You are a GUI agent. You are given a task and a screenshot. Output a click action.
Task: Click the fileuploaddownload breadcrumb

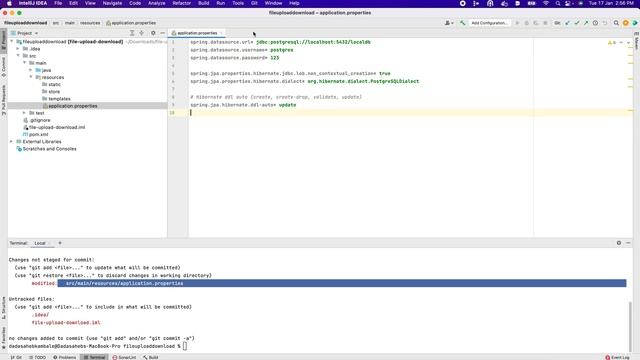[25, 23]
